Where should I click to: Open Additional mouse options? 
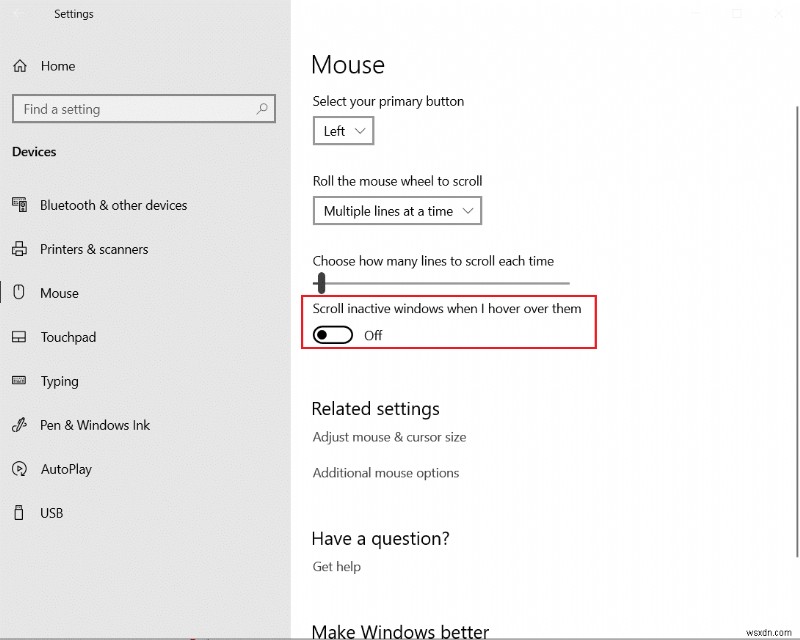tap(386, 472)
